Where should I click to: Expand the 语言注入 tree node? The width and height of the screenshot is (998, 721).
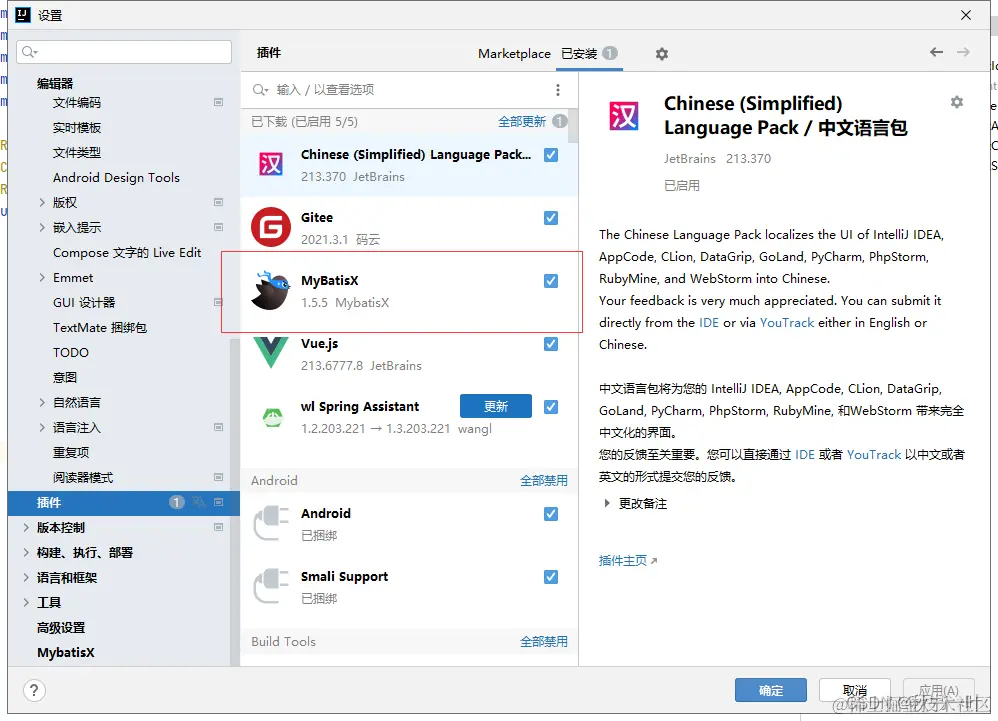(x=42, y=427)
